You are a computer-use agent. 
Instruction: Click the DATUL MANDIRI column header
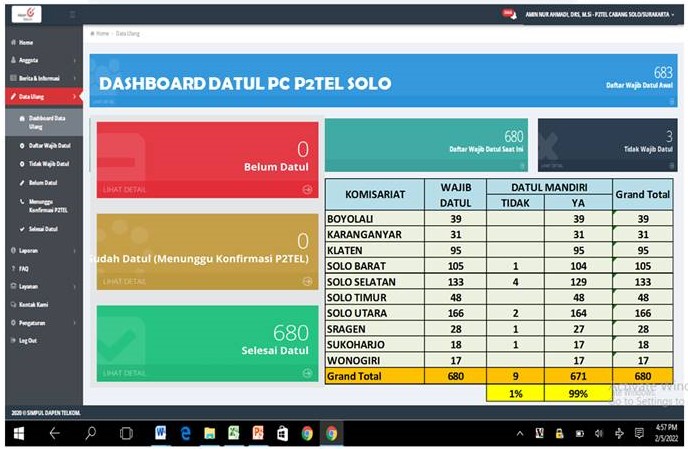pos(549,187)
